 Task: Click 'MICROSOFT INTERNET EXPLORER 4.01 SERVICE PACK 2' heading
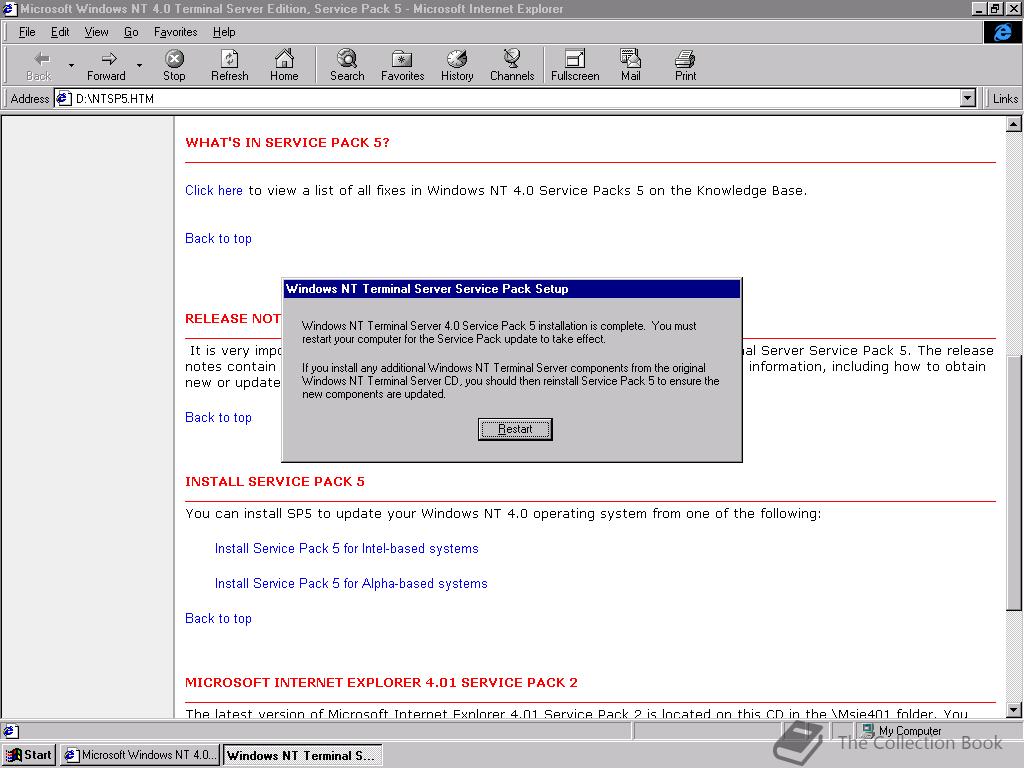click(x=381, y=682)
